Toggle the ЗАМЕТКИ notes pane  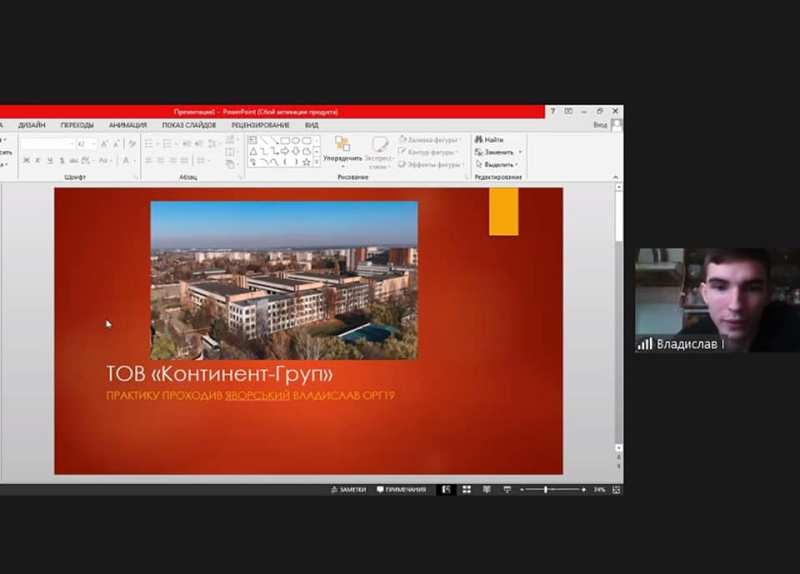click(x=348, y=490)
